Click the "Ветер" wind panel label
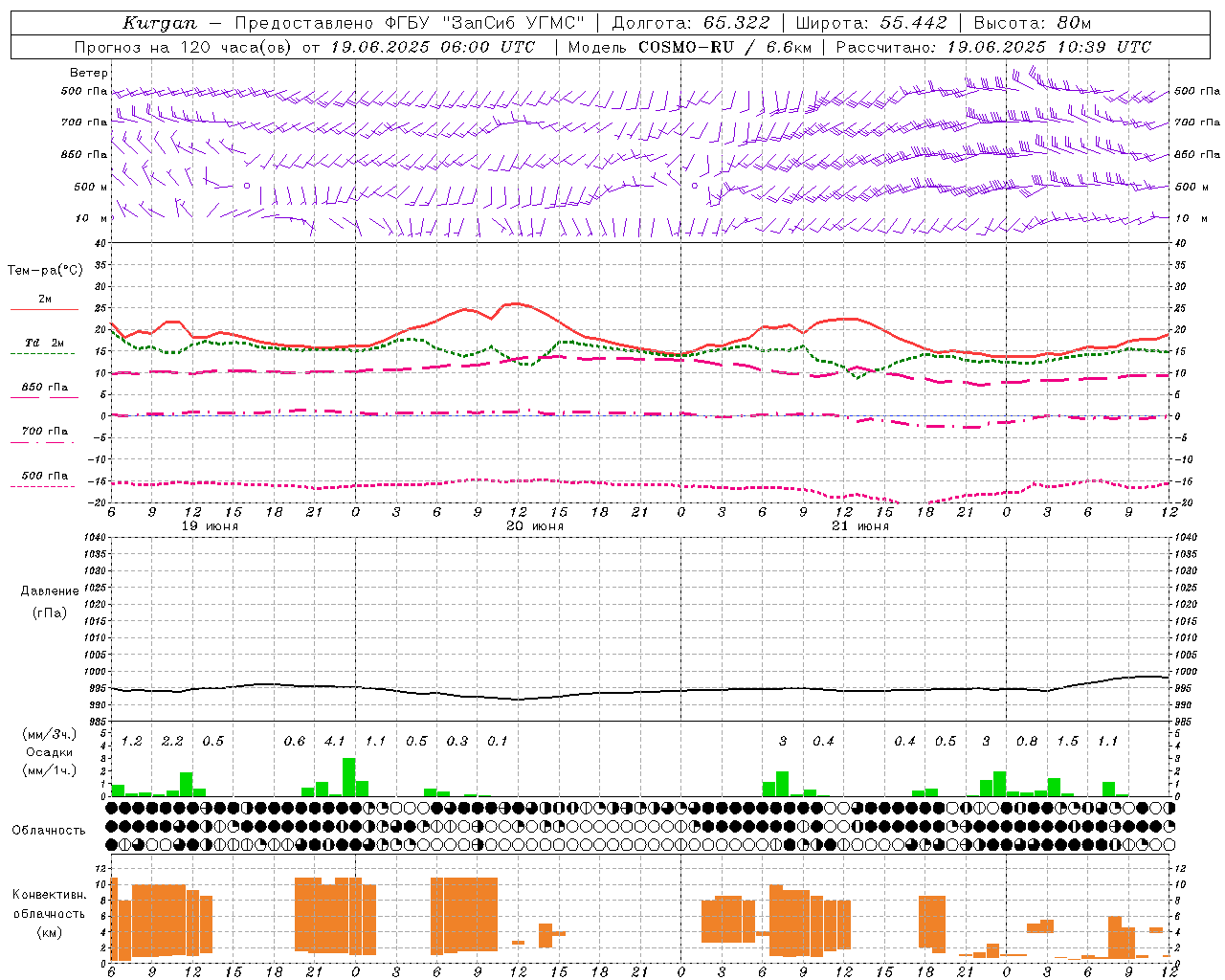1225x980 pixels. coord(89,73)
